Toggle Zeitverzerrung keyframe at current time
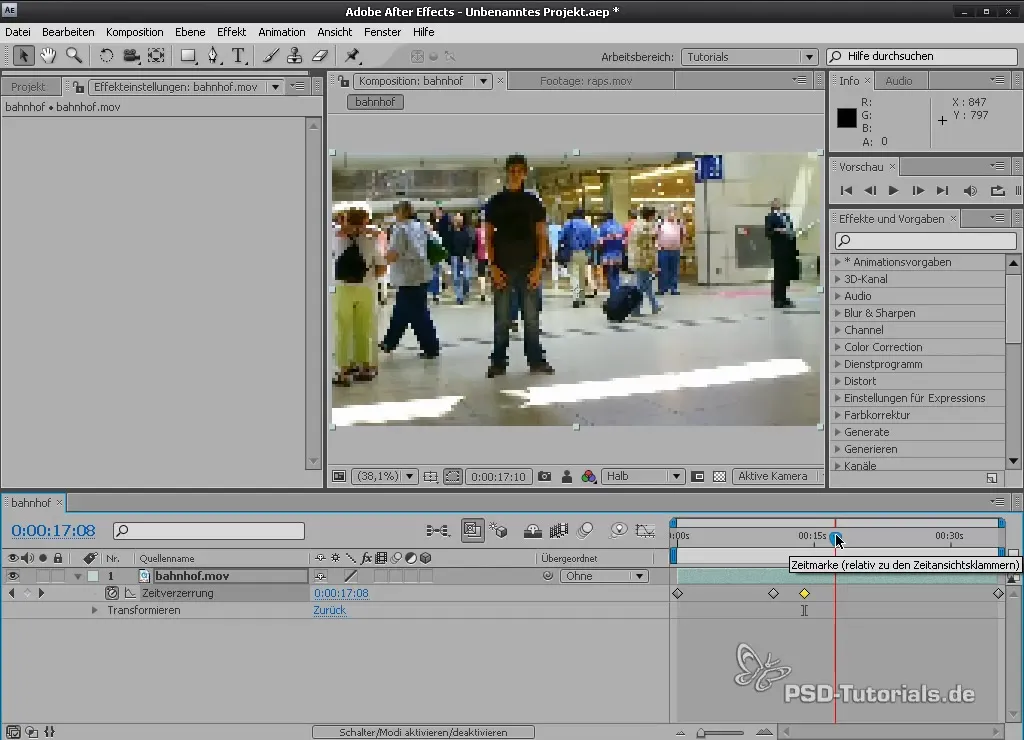 click(27, 593)
